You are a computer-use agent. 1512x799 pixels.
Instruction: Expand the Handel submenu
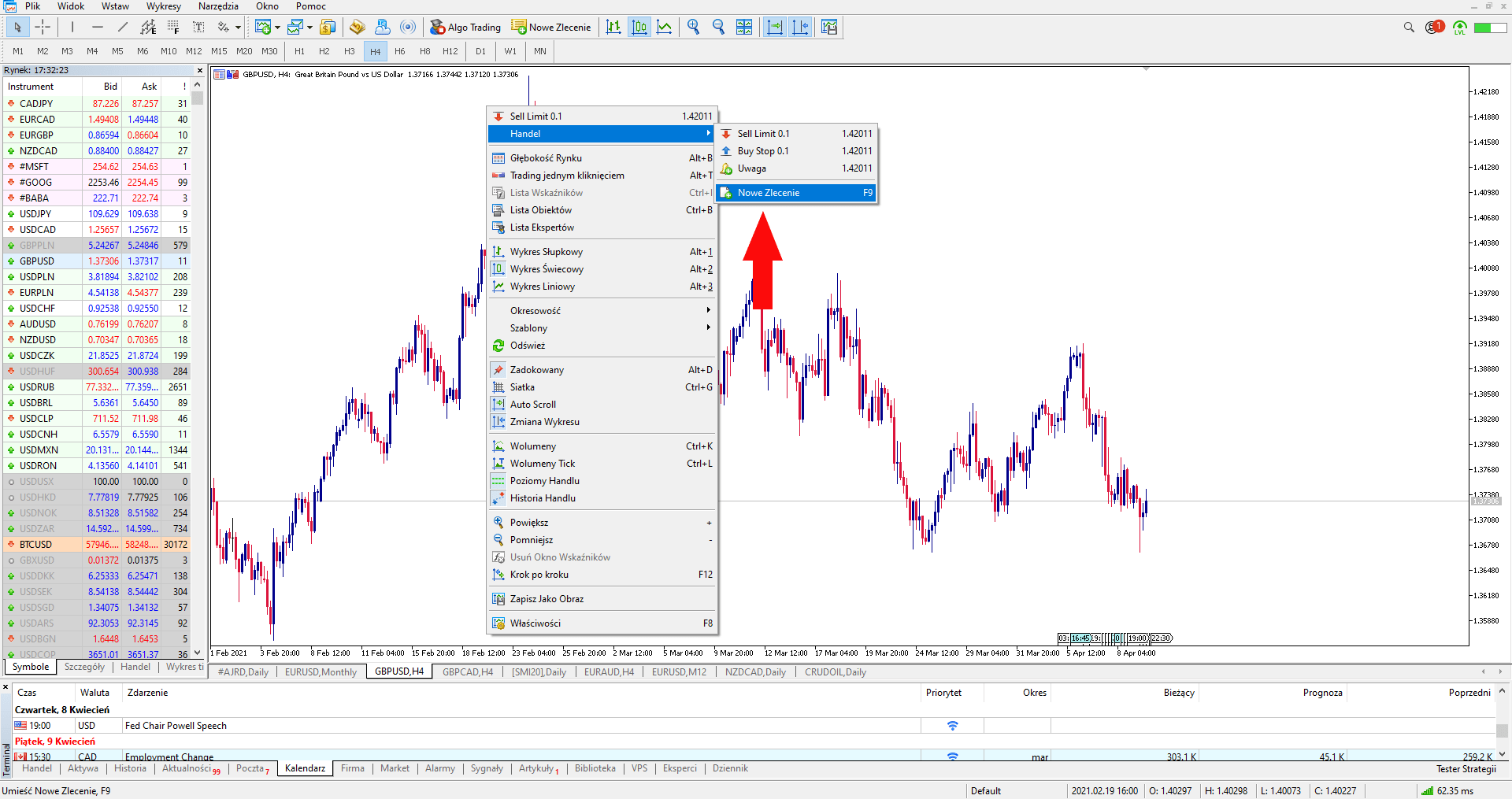click(602, 134)
